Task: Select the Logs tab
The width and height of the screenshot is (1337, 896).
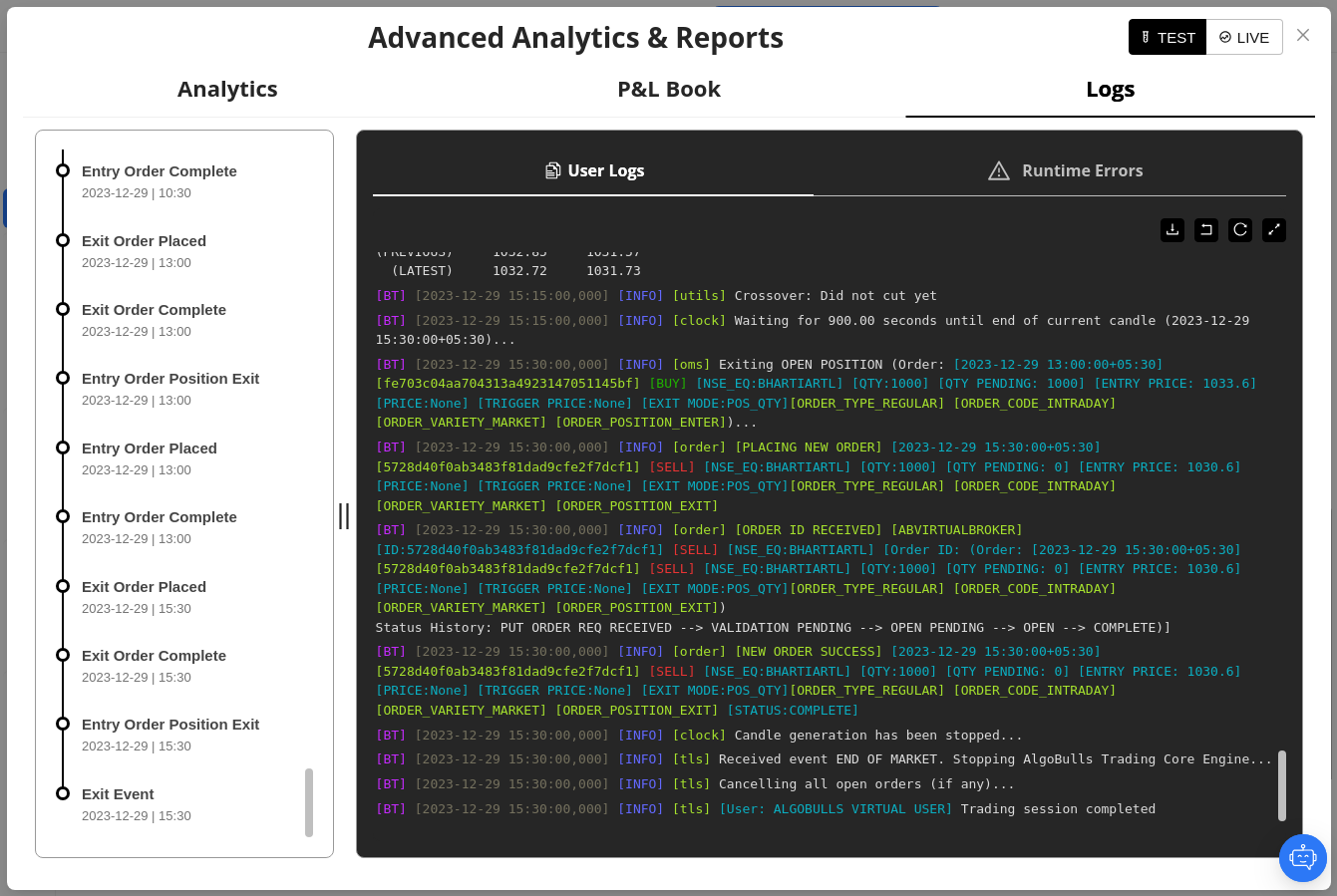Action: pyautogui.click(x=1110, y=90)
